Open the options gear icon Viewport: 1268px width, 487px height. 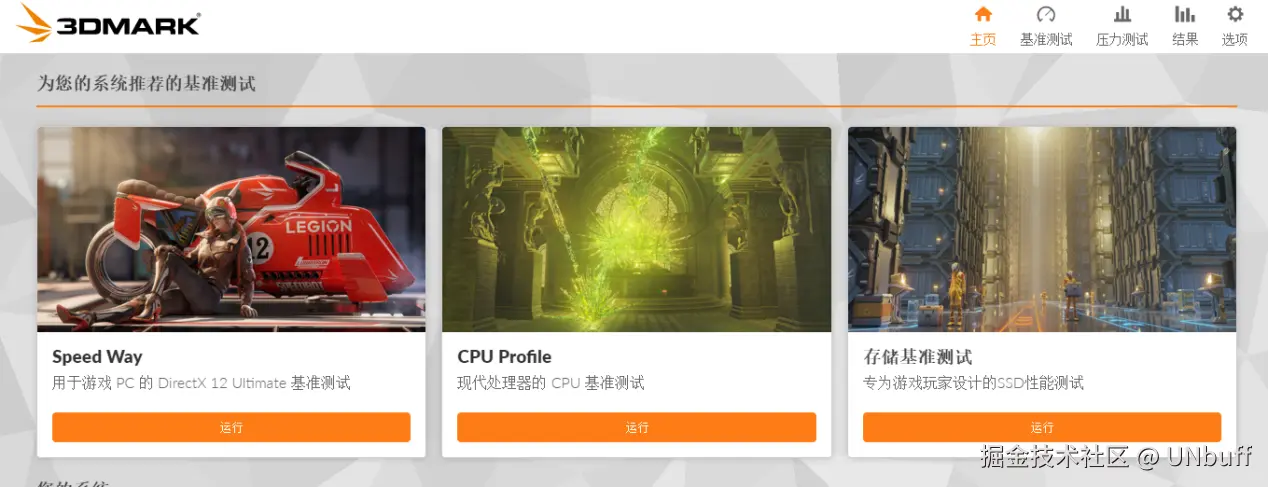pos(1235,14)
